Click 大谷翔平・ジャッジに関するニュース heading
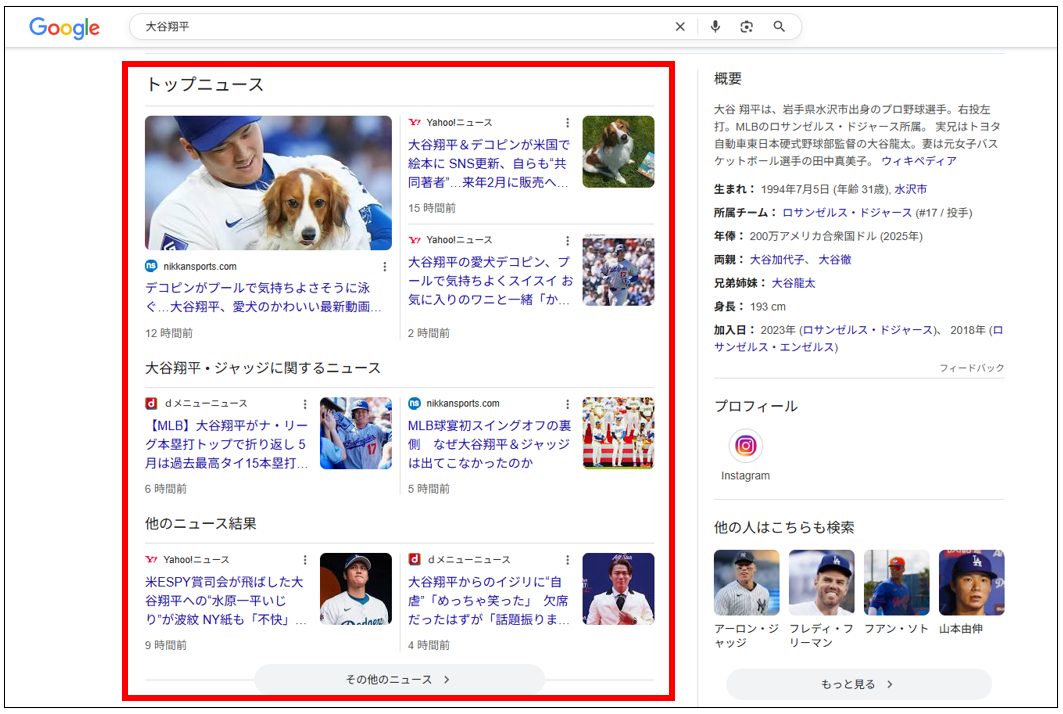Image resolution: width=1063 pixels, height=714 pixels. pos(263,368)
